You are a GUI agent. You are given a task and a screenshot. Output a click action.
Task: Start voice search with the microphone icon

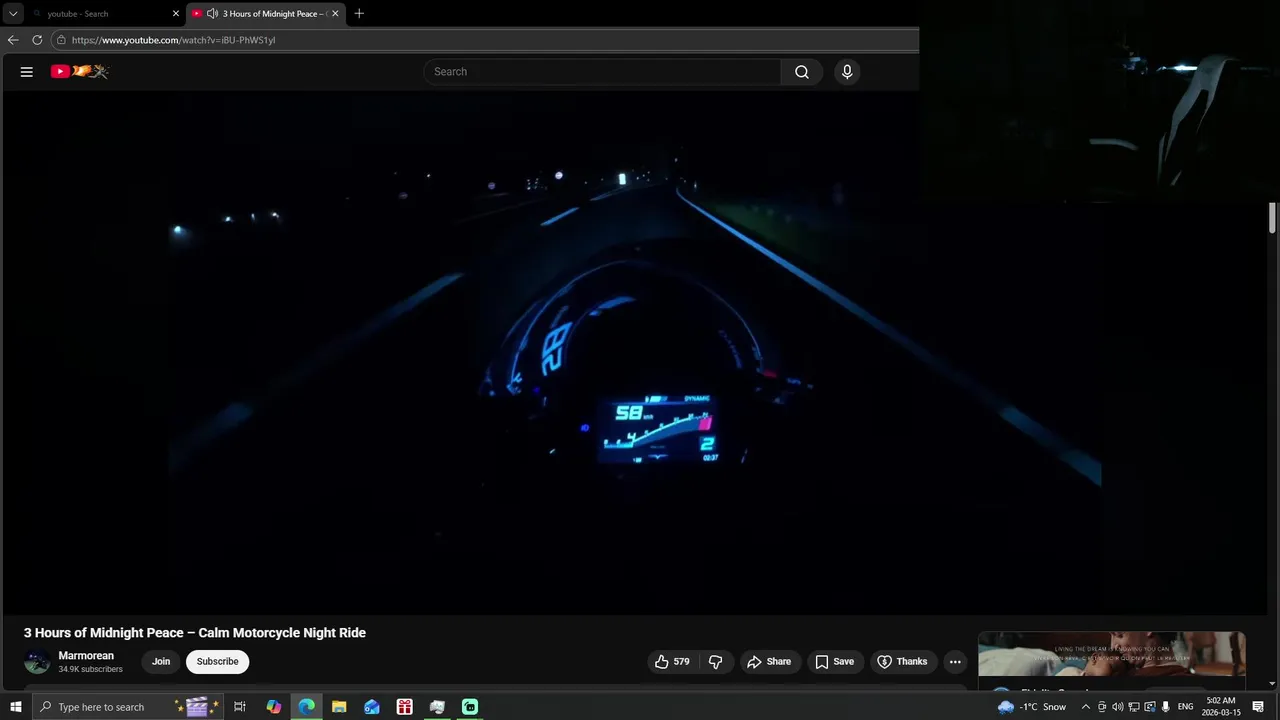click(x=847, y=72)
